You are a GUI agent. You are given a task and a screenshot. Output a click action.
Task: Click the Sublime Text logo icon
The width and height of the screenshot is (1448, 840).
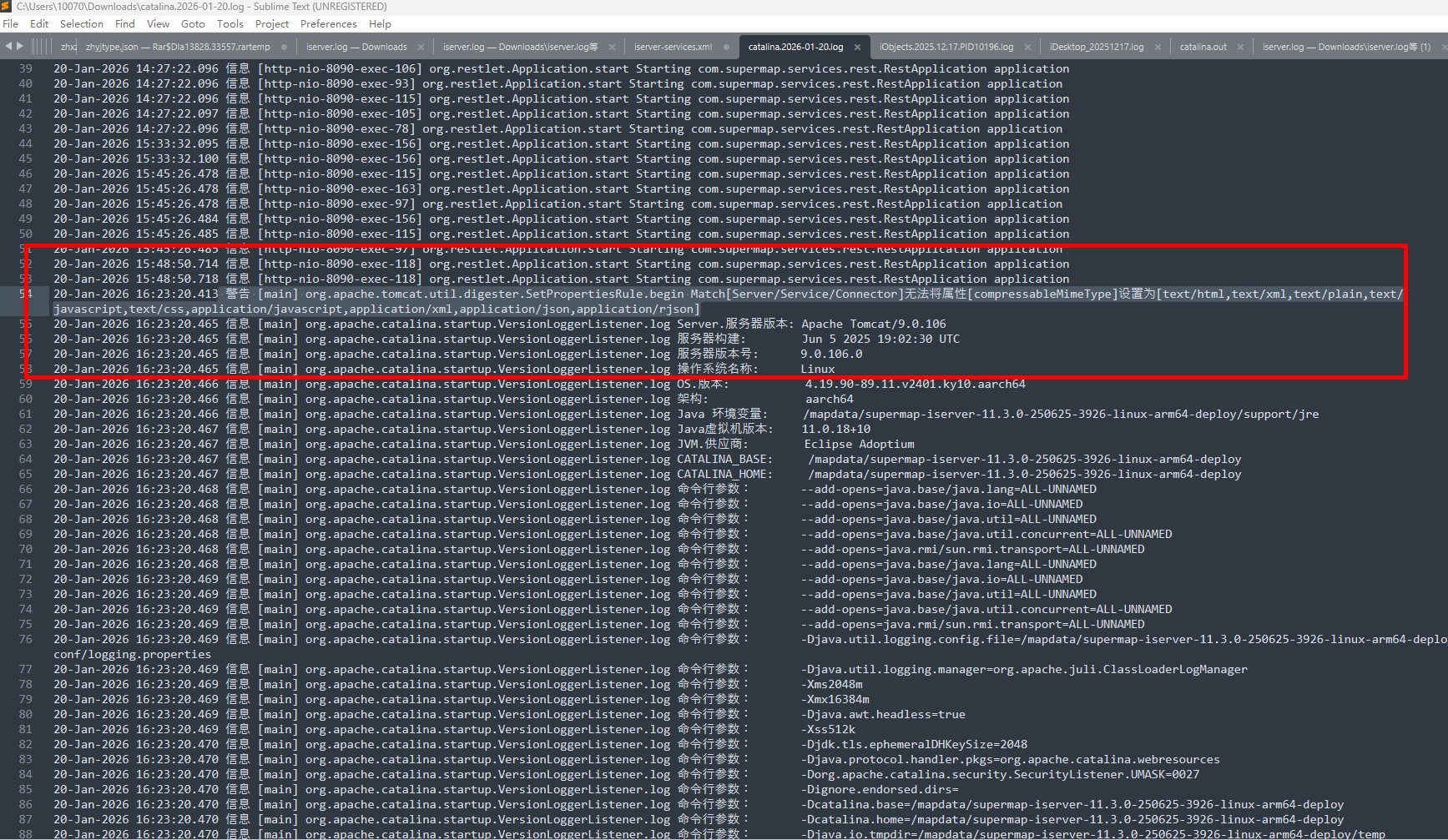click(7, 7)
